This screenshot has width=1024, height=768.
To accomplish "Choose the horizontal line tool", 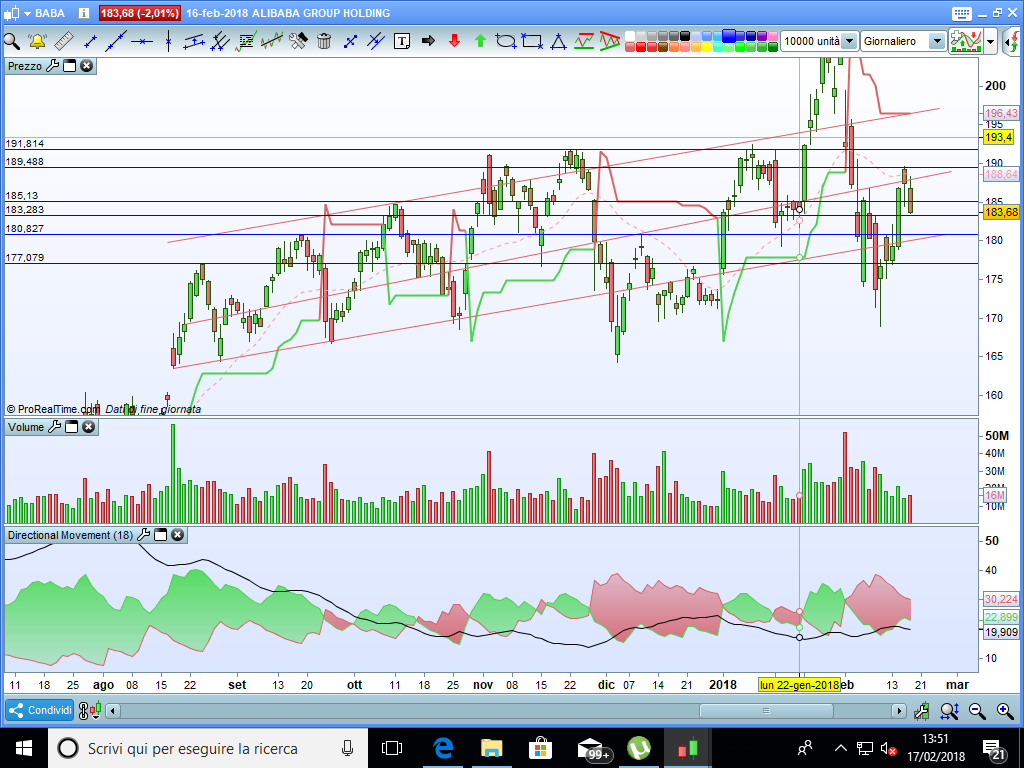I will (x=142, y=41).
